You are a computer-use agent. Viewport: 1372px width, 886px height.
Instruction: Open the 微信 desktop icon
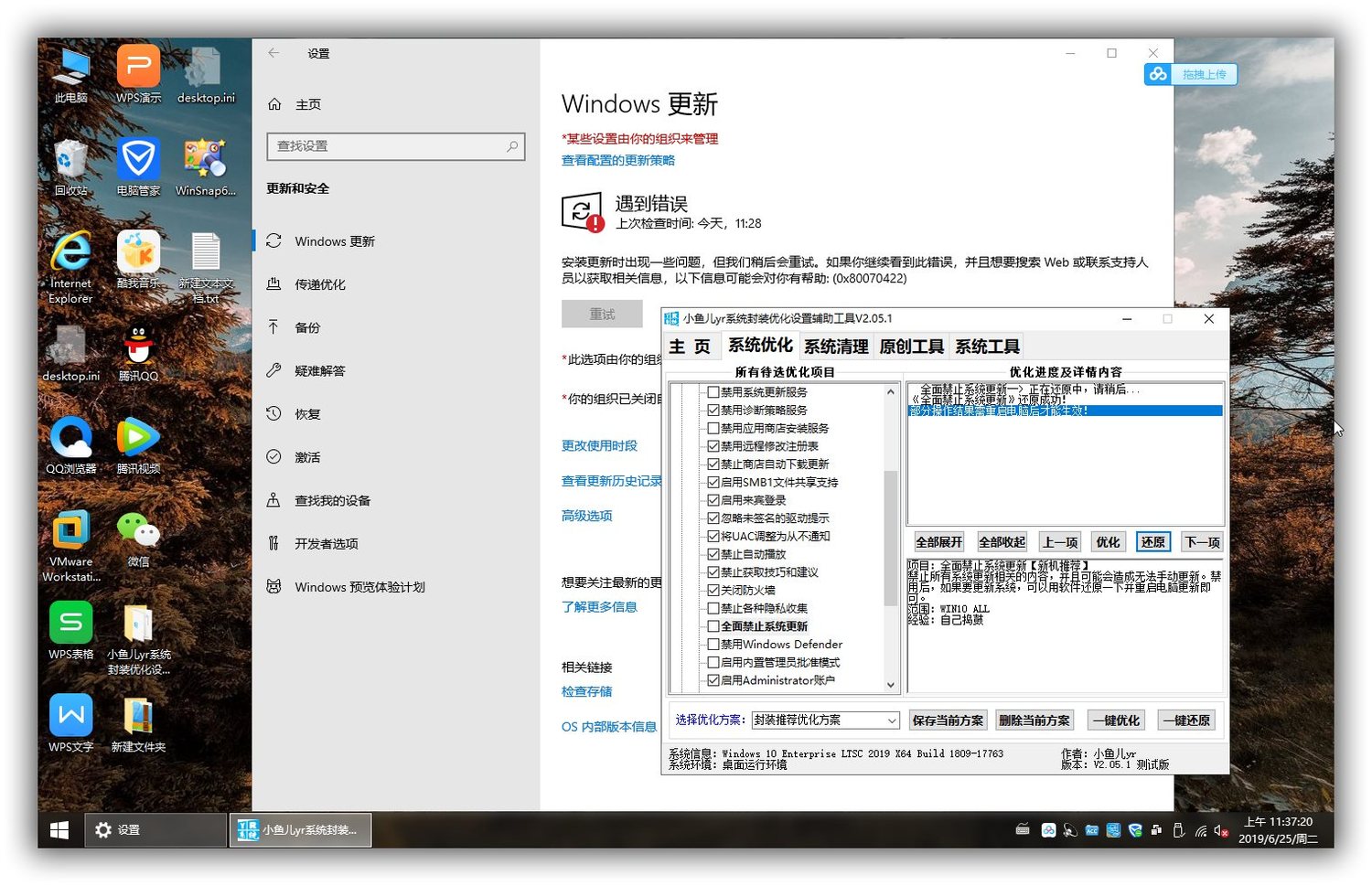click(138, 532)
